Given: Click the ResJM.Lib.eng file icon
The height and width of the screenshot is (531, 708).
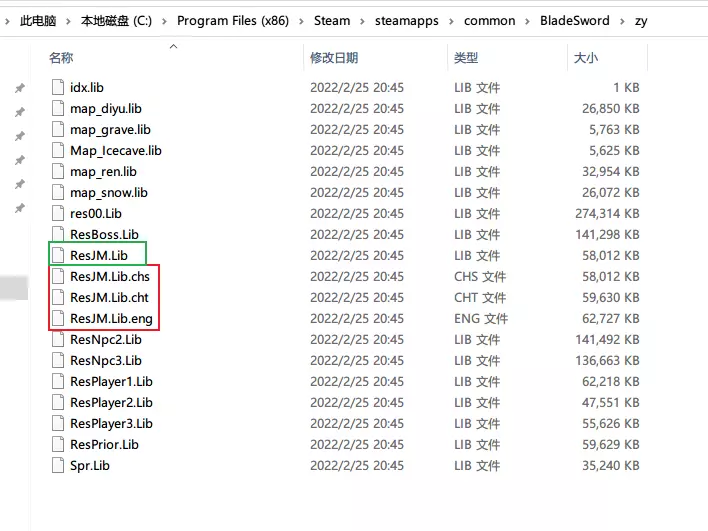Looking at the screenshot, I should click(58, 318).
